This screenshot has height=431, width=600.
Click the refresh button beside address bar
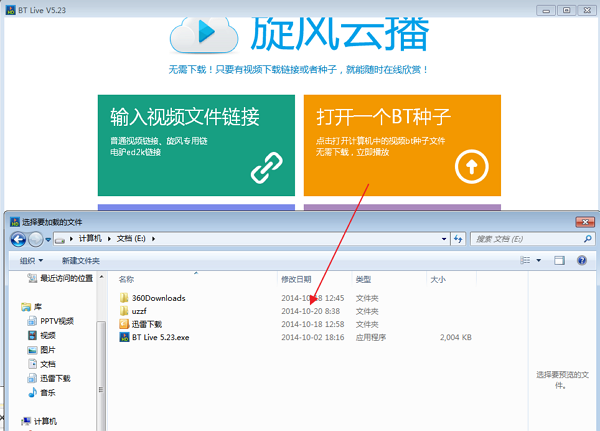click(x=458, y=239)
